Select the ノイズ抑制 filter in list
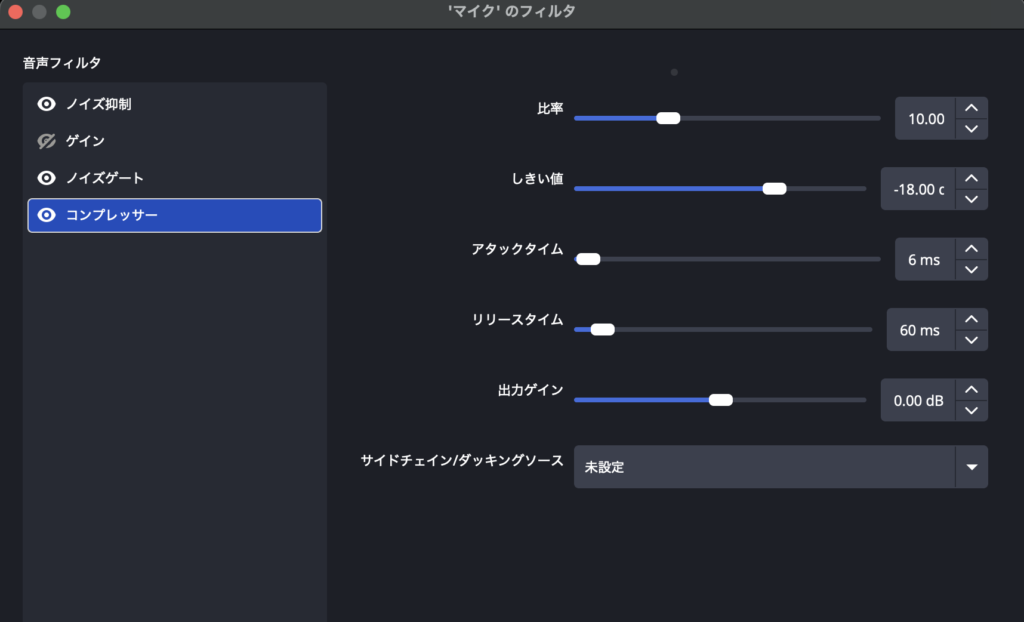This screenshot has width=1024, height=622. (x=112, y=104)
